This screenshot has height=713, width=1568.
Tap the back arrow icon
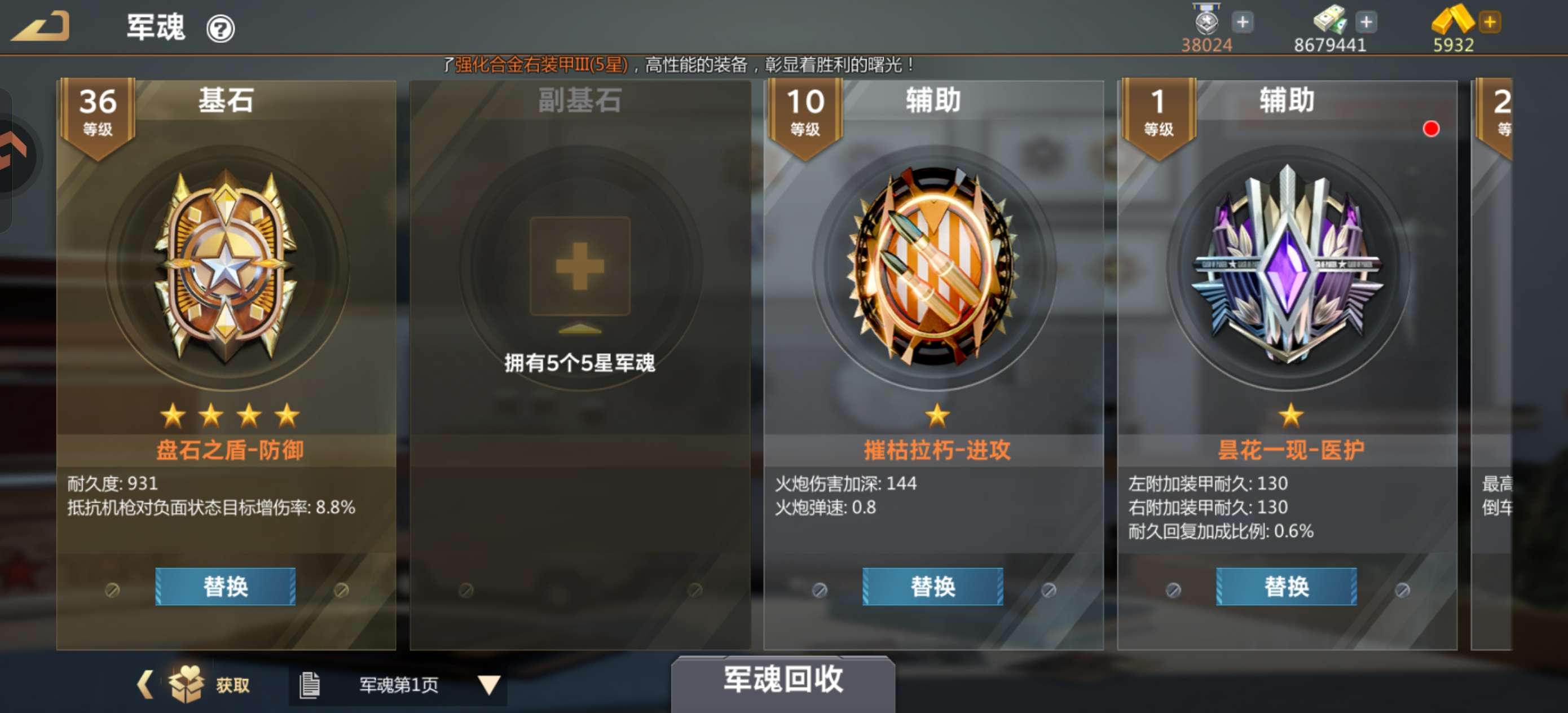pyautogui.click(x=41, y=27)
